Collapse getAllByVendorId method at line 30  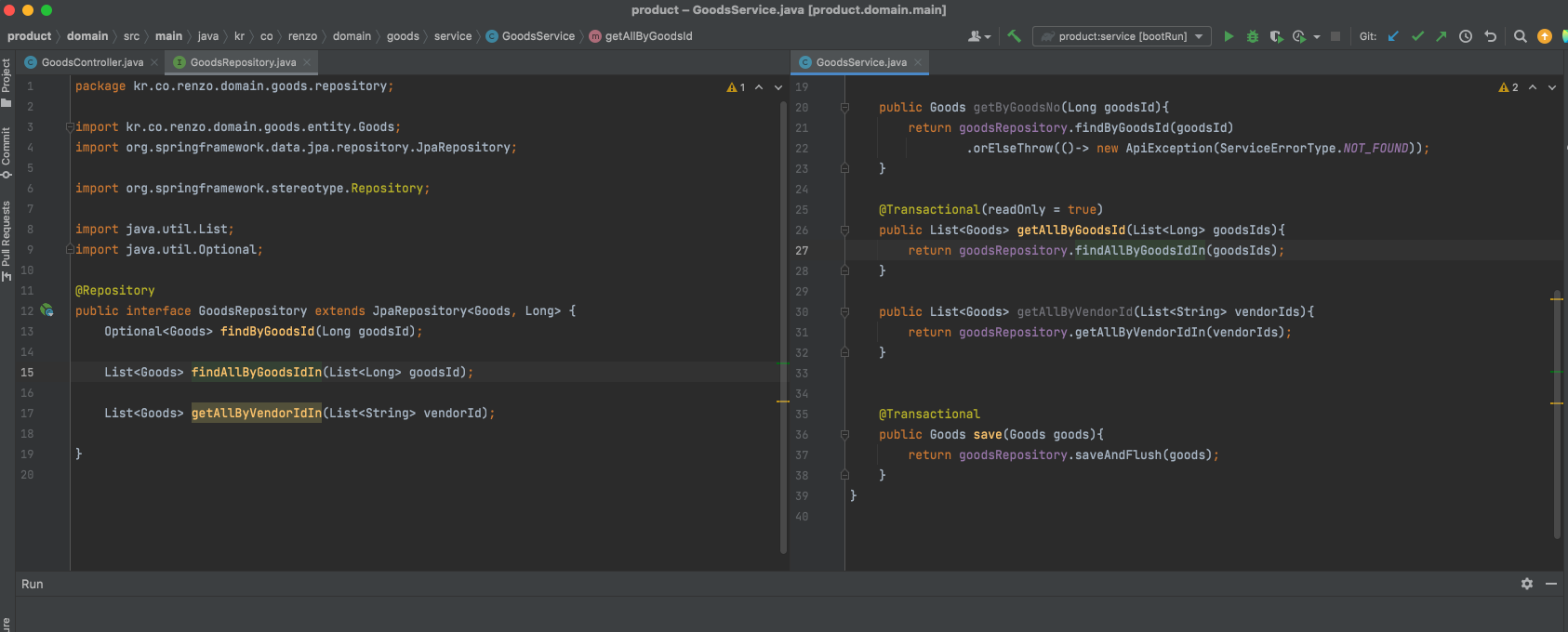(x=844, y=312)
